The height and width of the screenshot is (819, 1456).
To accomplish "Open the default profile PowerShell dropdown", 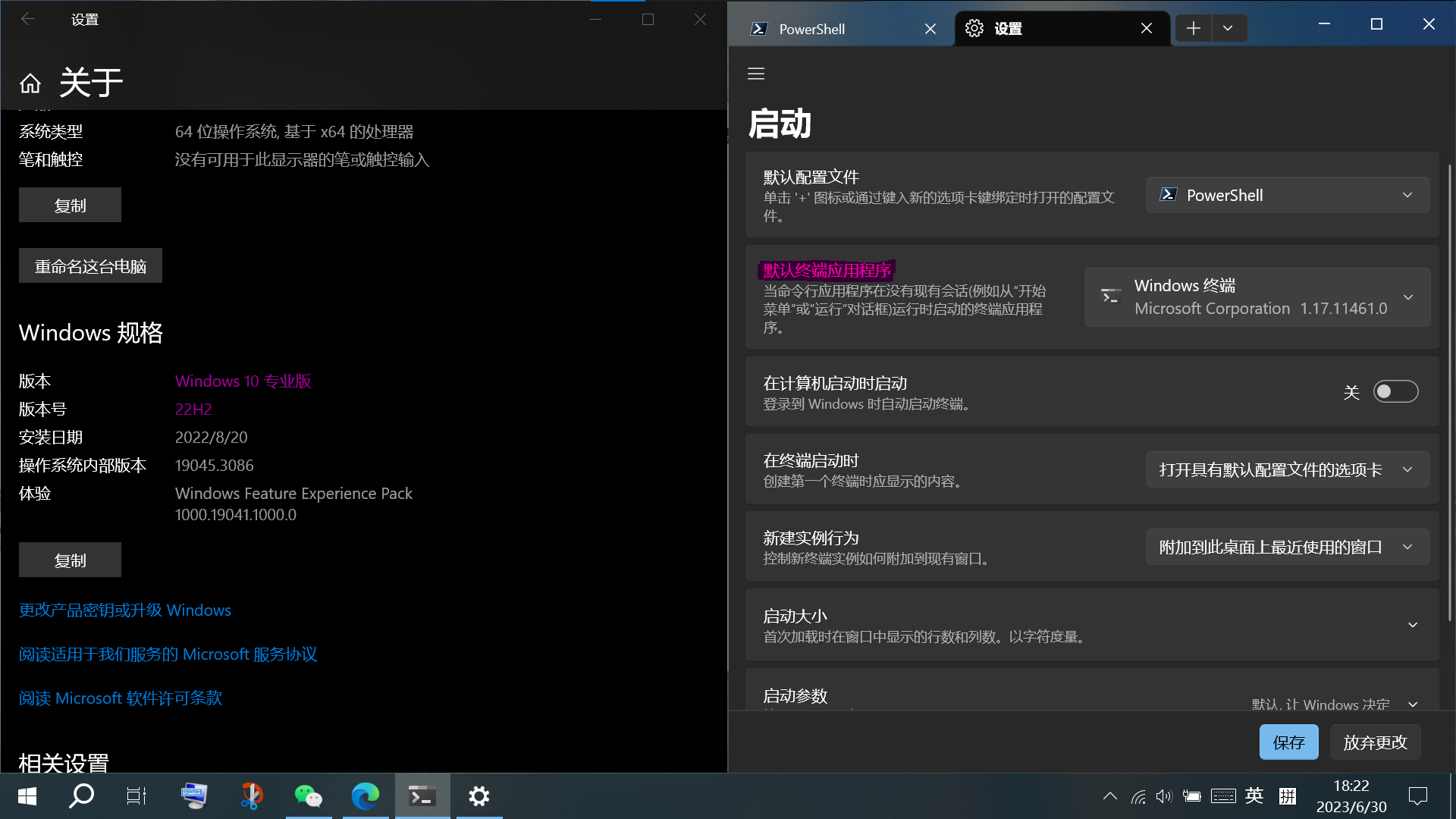I will tap(1287, 196).
